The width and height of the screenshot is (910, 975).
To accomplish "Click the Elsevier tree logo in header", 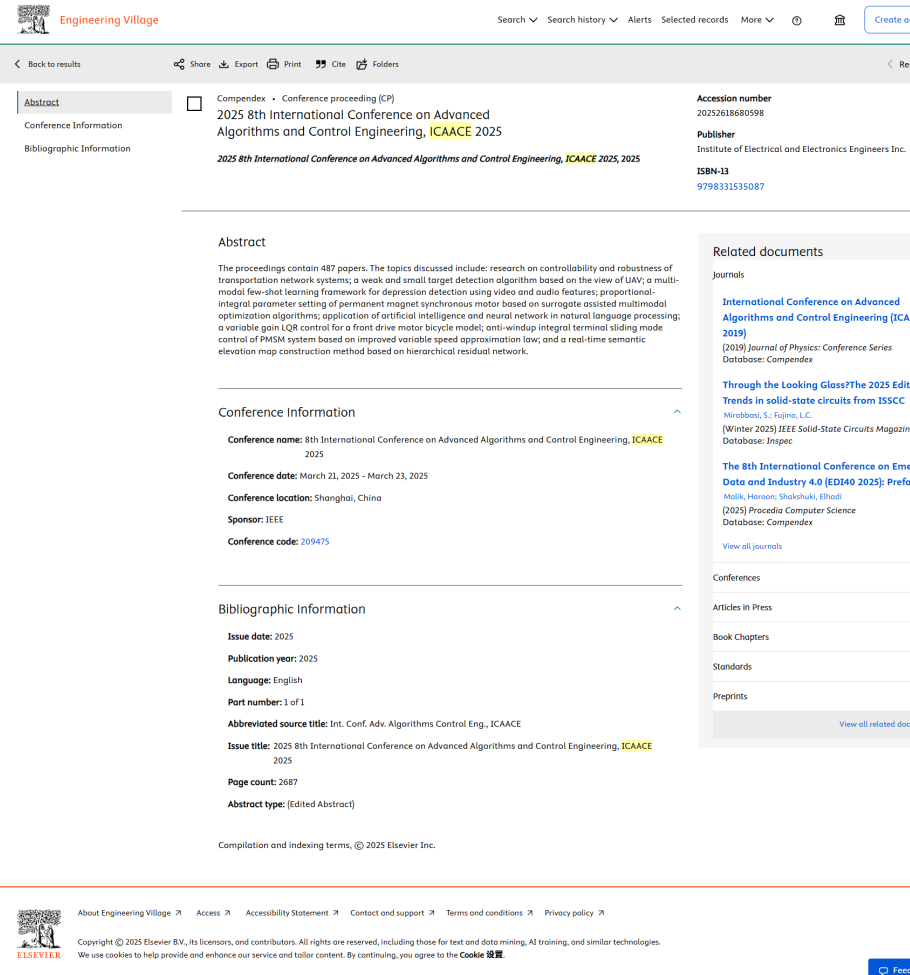I will click(x=34, y=19).
